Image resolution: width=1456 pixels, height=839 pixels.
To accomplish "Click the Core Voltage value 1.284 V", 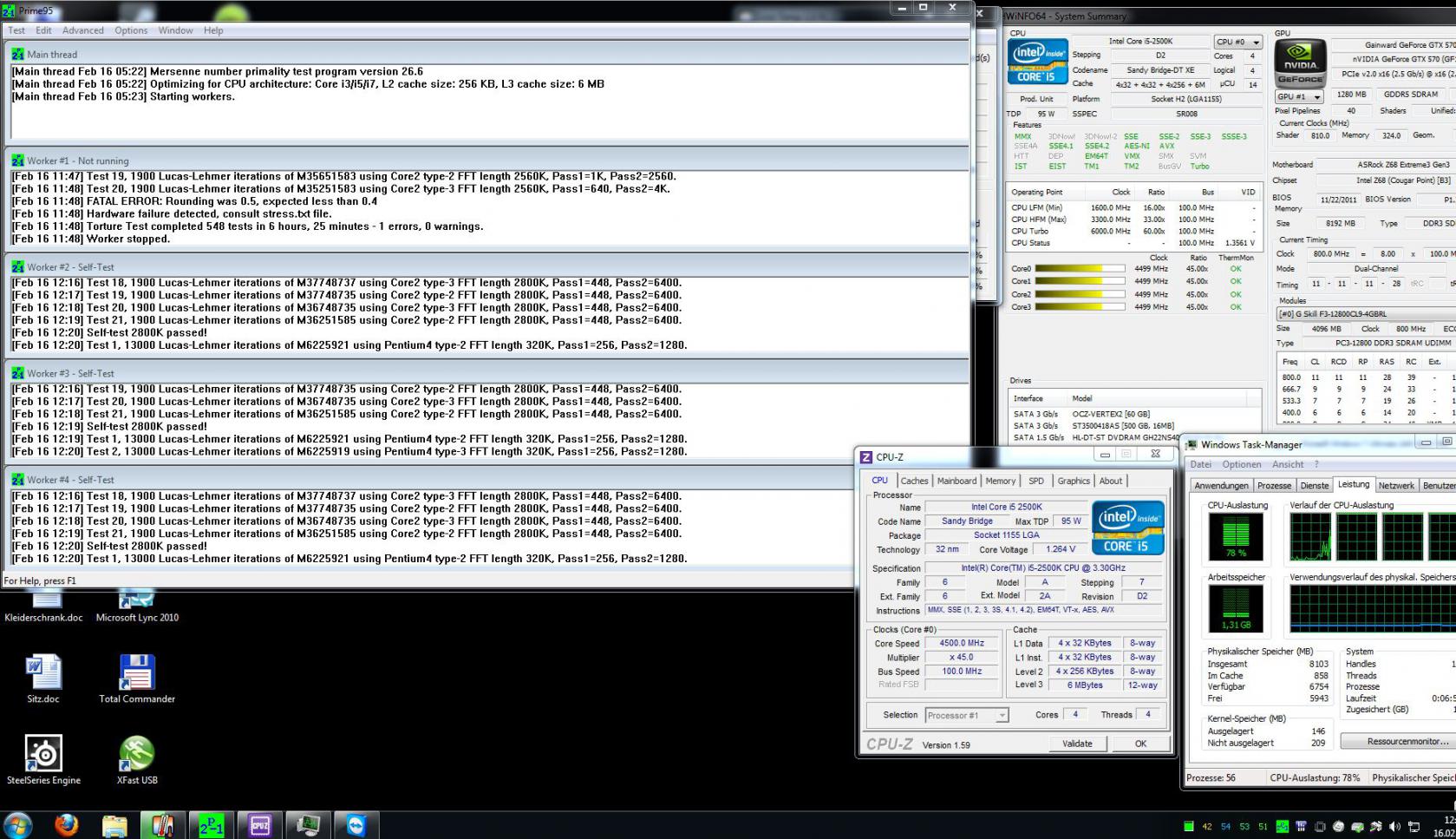I will click(1061, 549).
